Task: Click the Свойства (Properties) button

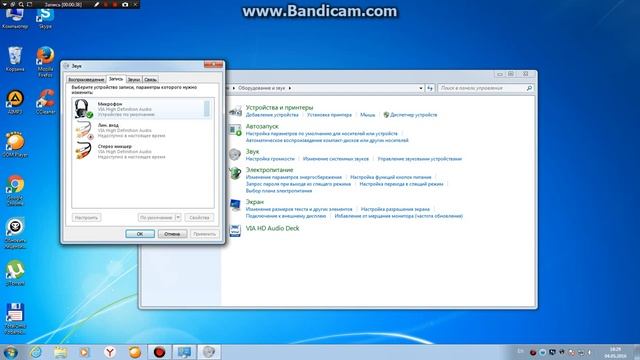Action: 199,218
